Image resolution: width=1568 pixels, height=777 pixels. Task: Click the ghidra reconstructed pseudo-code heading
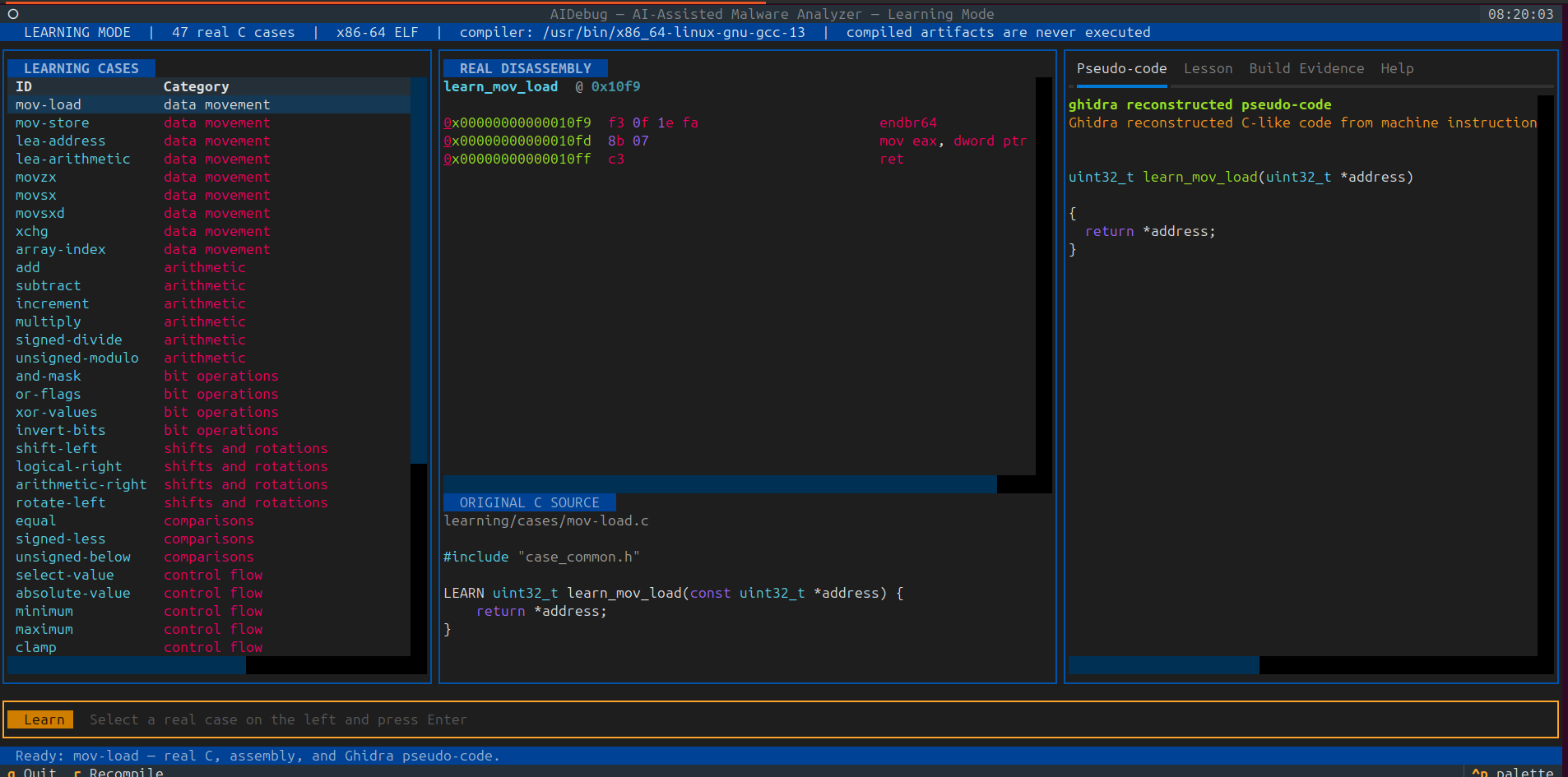1199,104
